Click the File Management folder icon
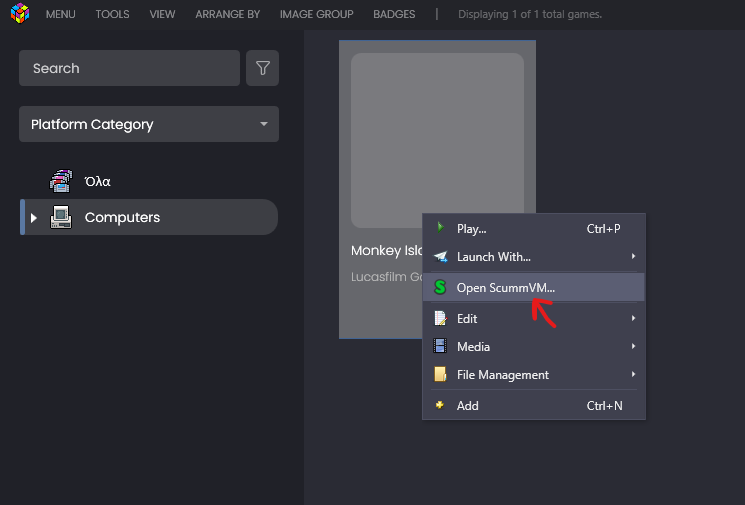Screen dimensions: 745x505 tap(440, 374)
